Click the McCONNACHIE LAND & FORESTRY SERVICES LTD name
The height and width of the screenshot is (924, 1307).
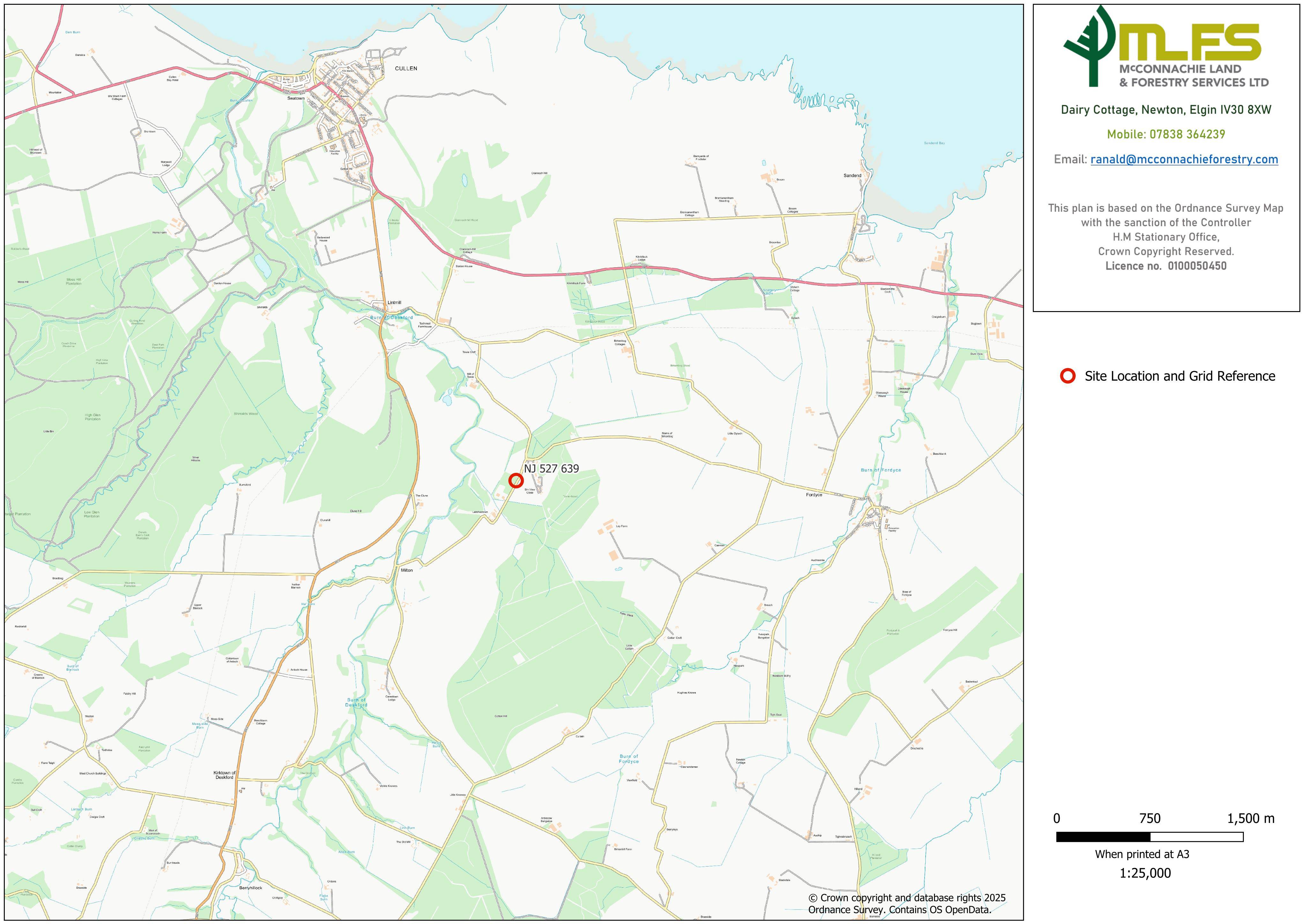[x=1194, y=76]
